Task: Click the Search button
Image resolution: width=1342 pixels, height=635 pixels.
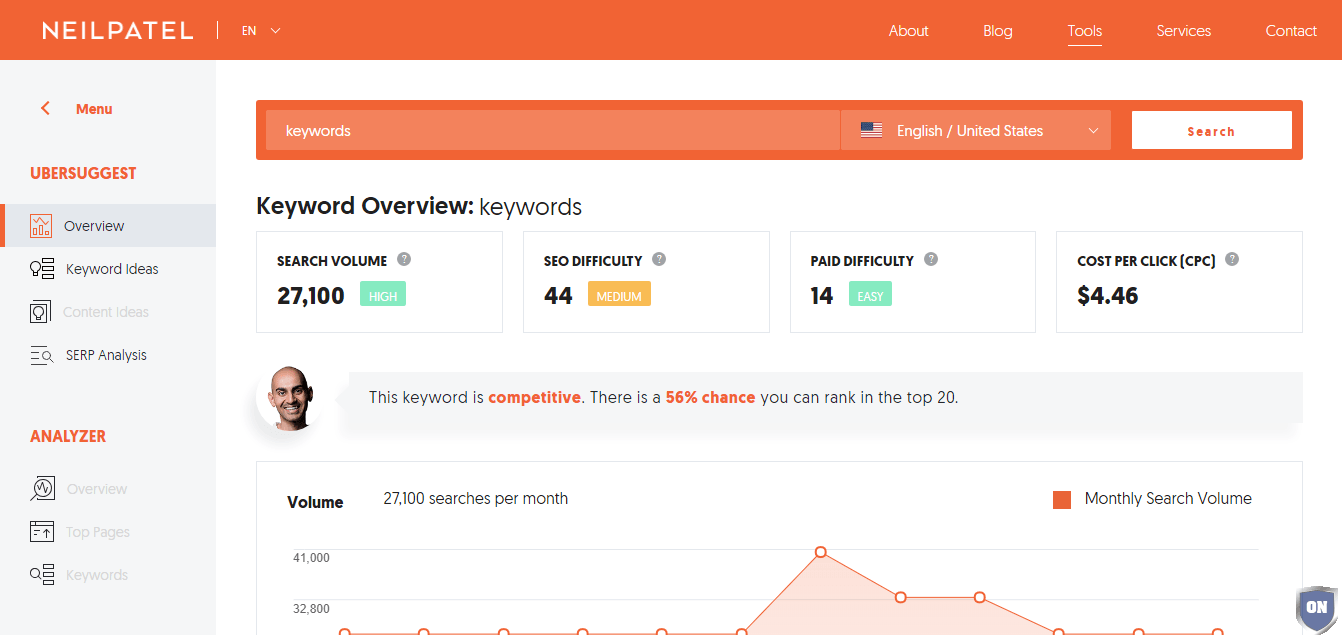Action: (x=1212, y=130)
